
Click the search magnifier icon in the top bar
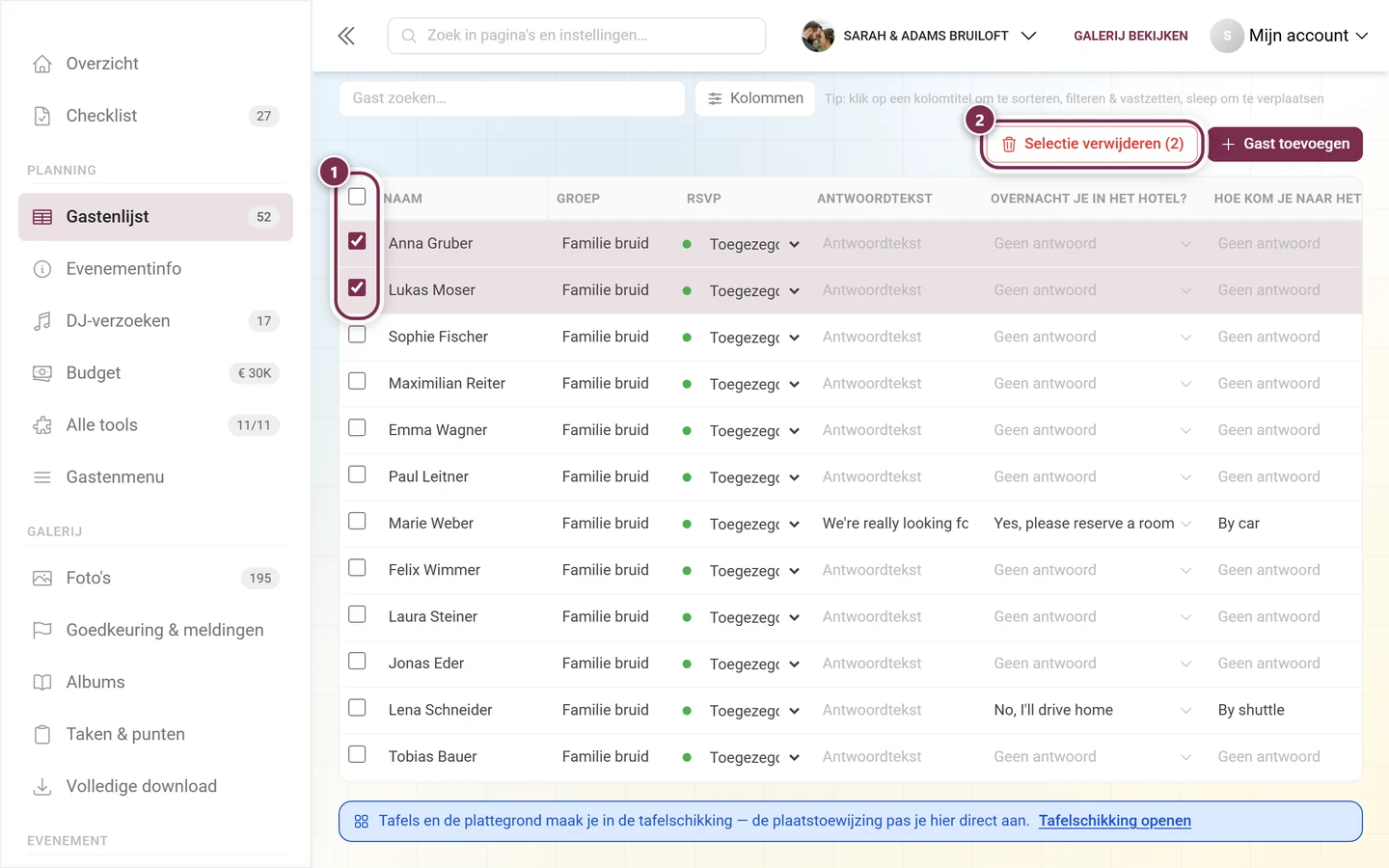(x=409, y=36)
